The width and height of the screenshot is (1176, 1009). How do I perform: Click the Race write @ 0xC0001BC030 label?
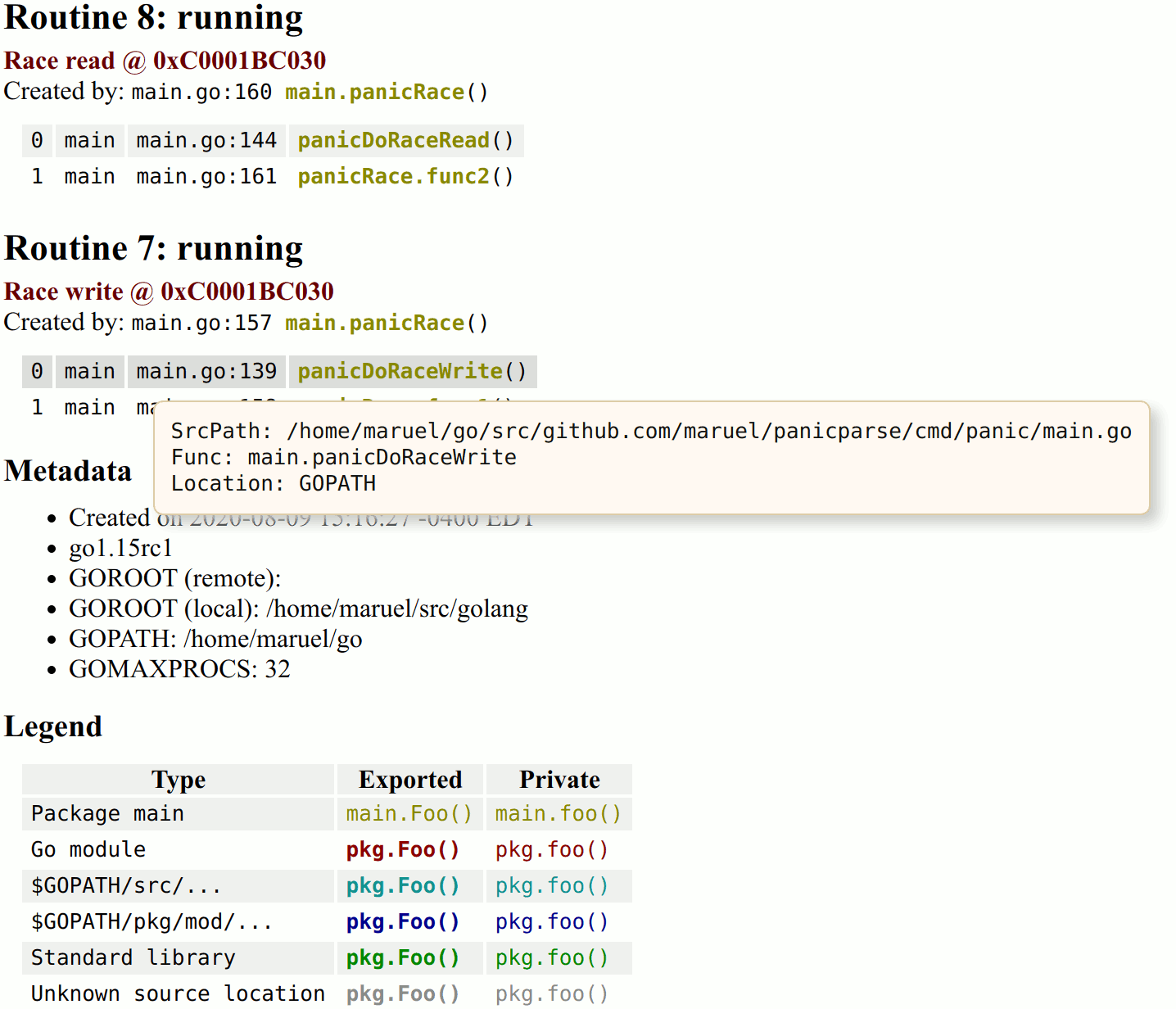pyautogui.click(x=169, y=292)
